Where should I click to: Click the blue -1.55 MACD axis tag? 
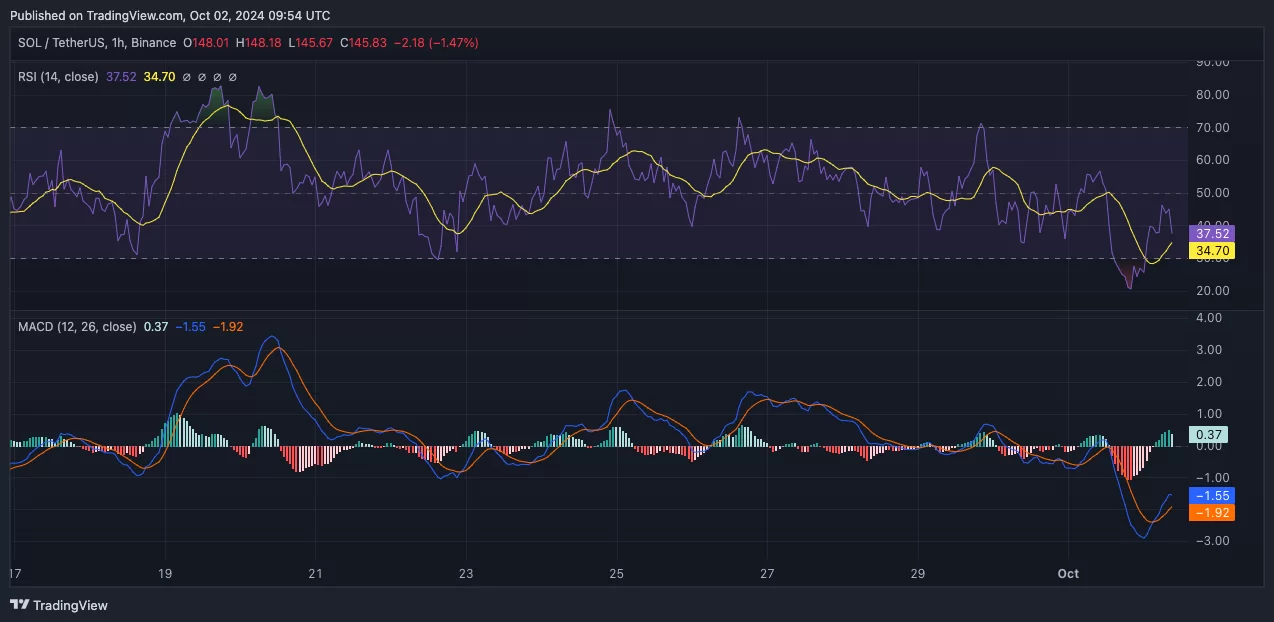(1212, 496)
